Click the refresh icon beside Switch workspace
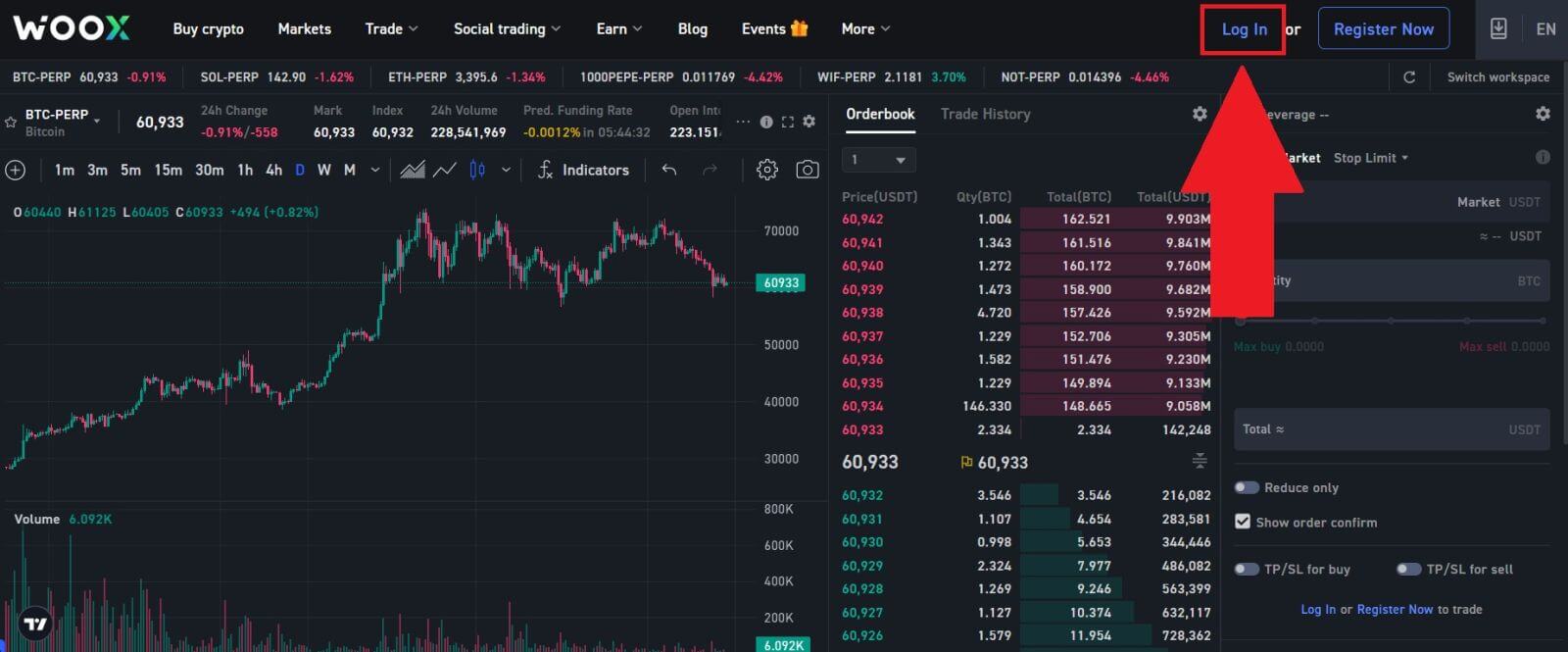The width and height of the screenshot is (1568, 652). pos(1409,77)
